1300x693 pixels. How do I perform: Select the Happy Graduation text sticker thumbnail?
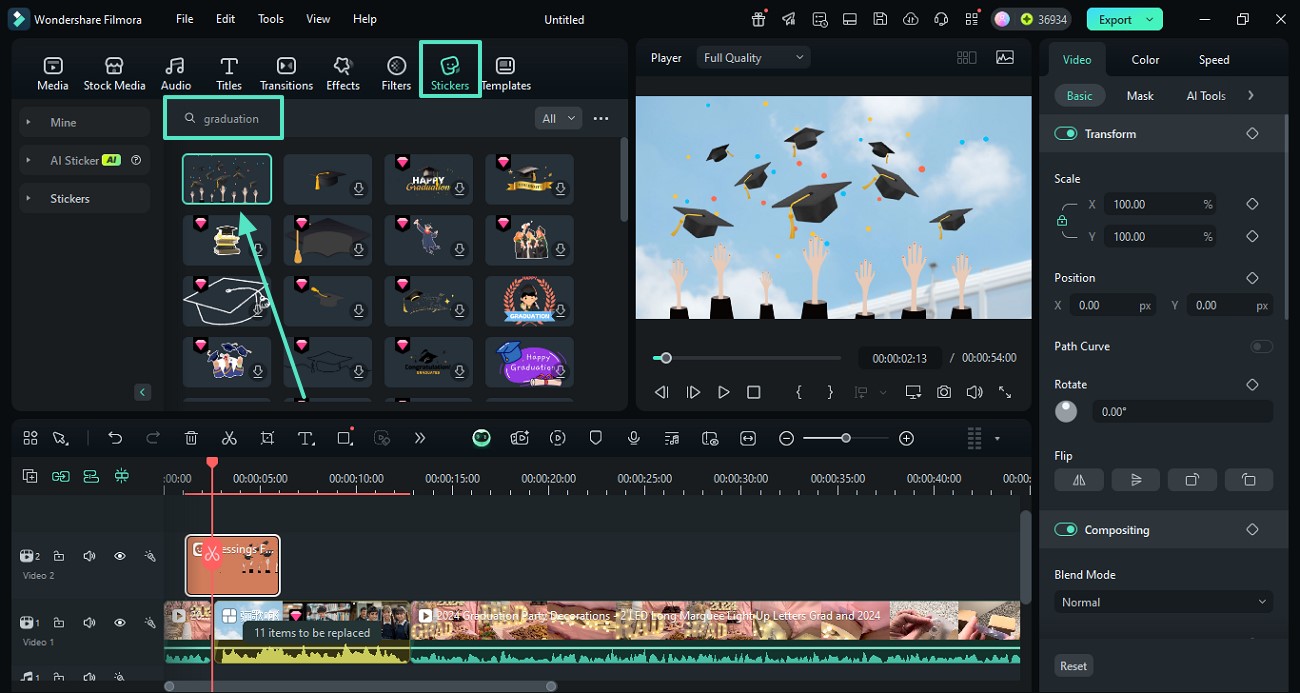pyautogui.click(x=428, y=179)
